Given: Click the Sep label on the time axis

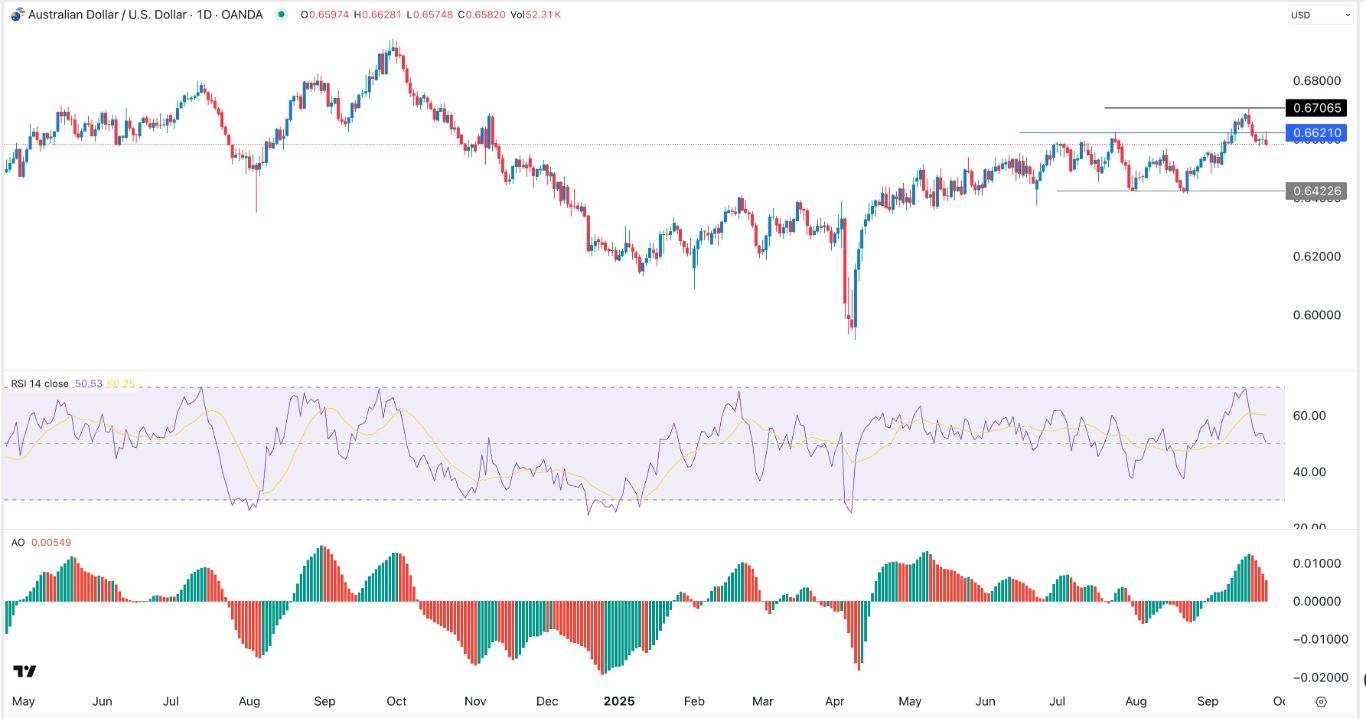Looking at the screenshot, I should click(x=1208, y=702).
